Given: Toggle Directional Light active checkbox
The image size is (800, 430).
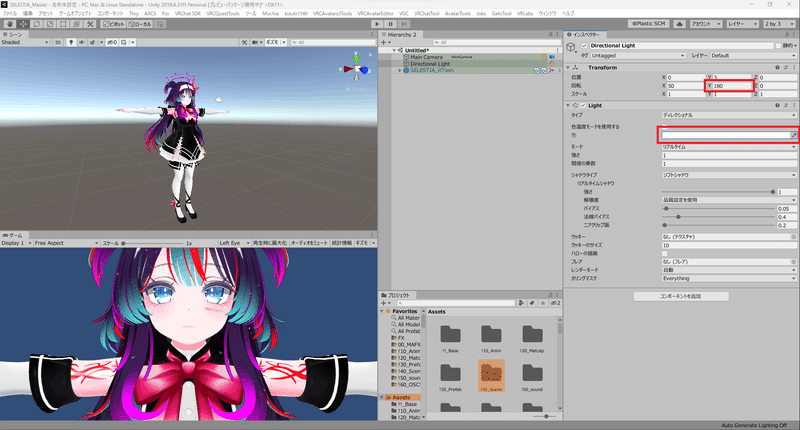Looking at the screenshot, I should point(584,45).
